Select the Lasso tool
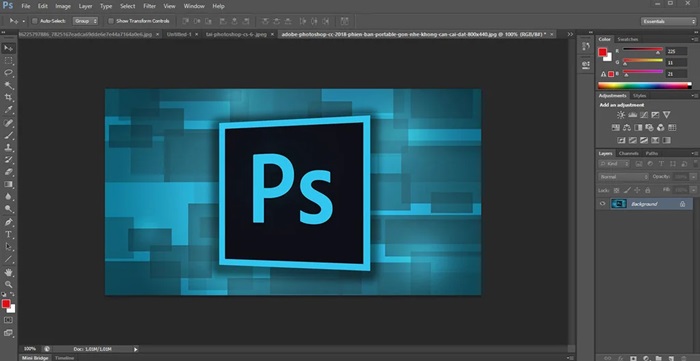The width and height of the screenshot is (700, 361). coord(8,73)
